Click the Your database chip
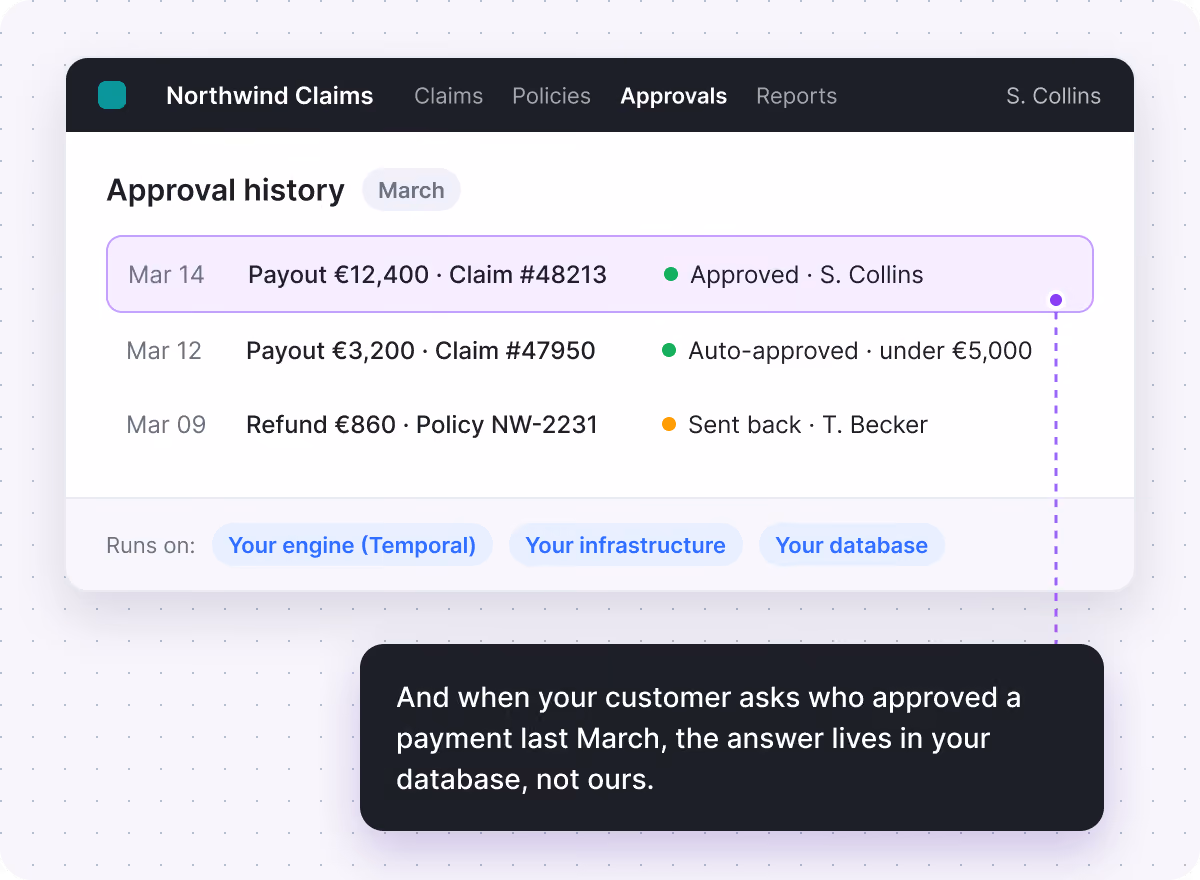Screen dimensions: 1200x880 pyautogui.click(x=852, y=545)
